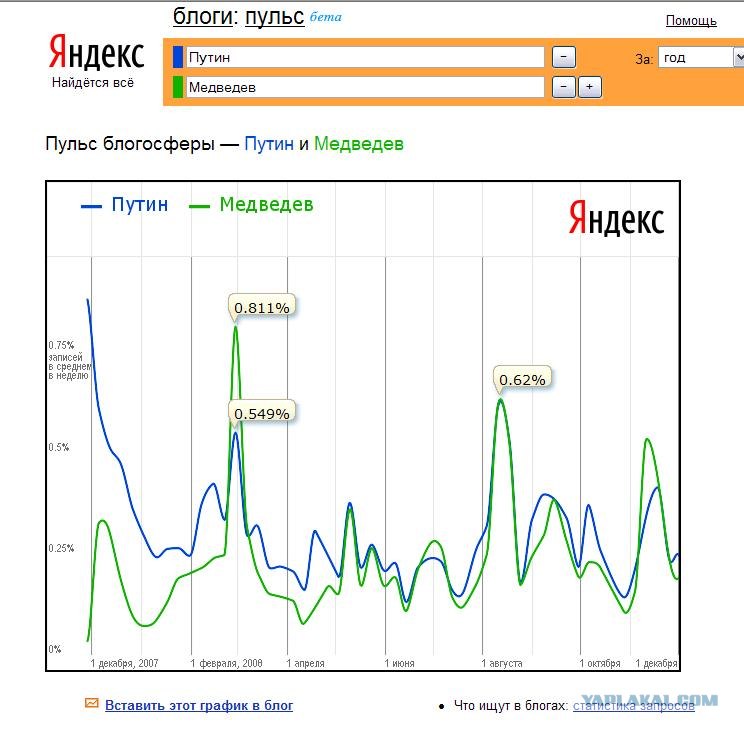This screenshot has width=744, height=730.
Task: Open the period dropdown showing год
Action: click(x=701, y=58)
